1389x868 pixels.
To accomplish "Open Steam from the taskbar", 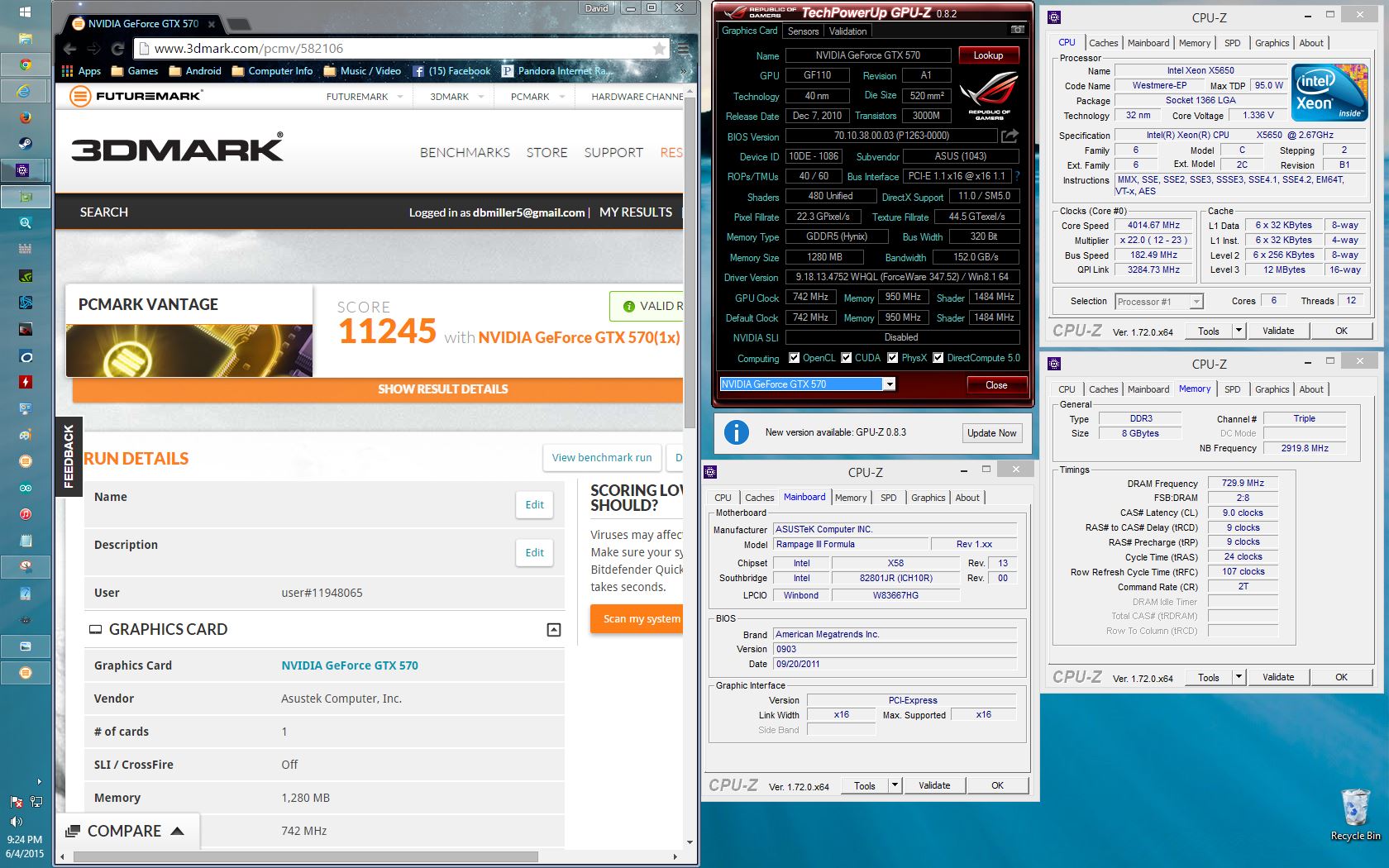I will (x=25, y=144).
